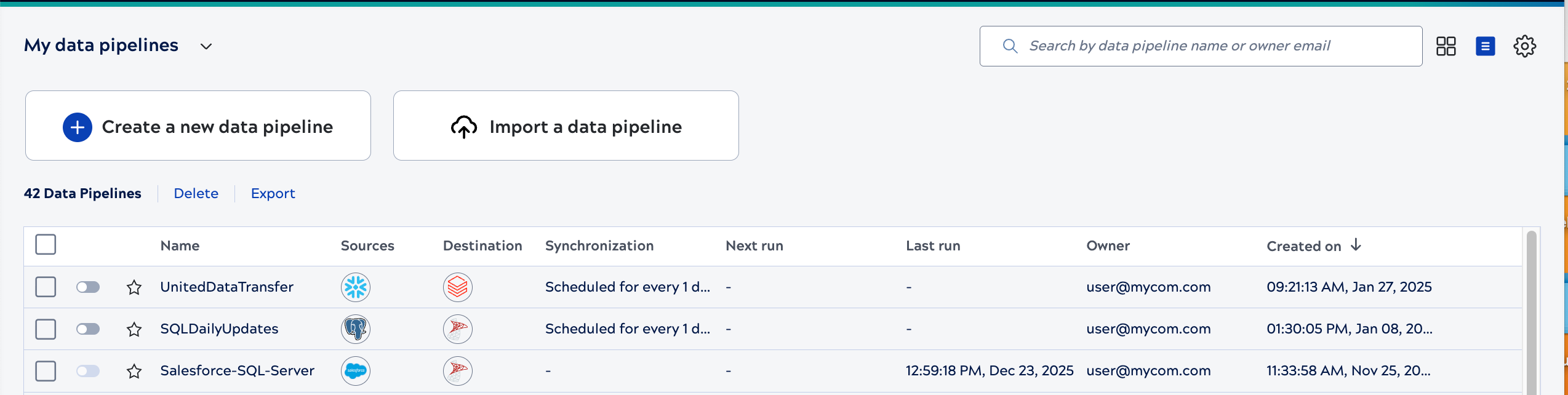The image size is (1568, 395).
Task: Click the table vertical scrollbar
Action: pos(1532,313)
